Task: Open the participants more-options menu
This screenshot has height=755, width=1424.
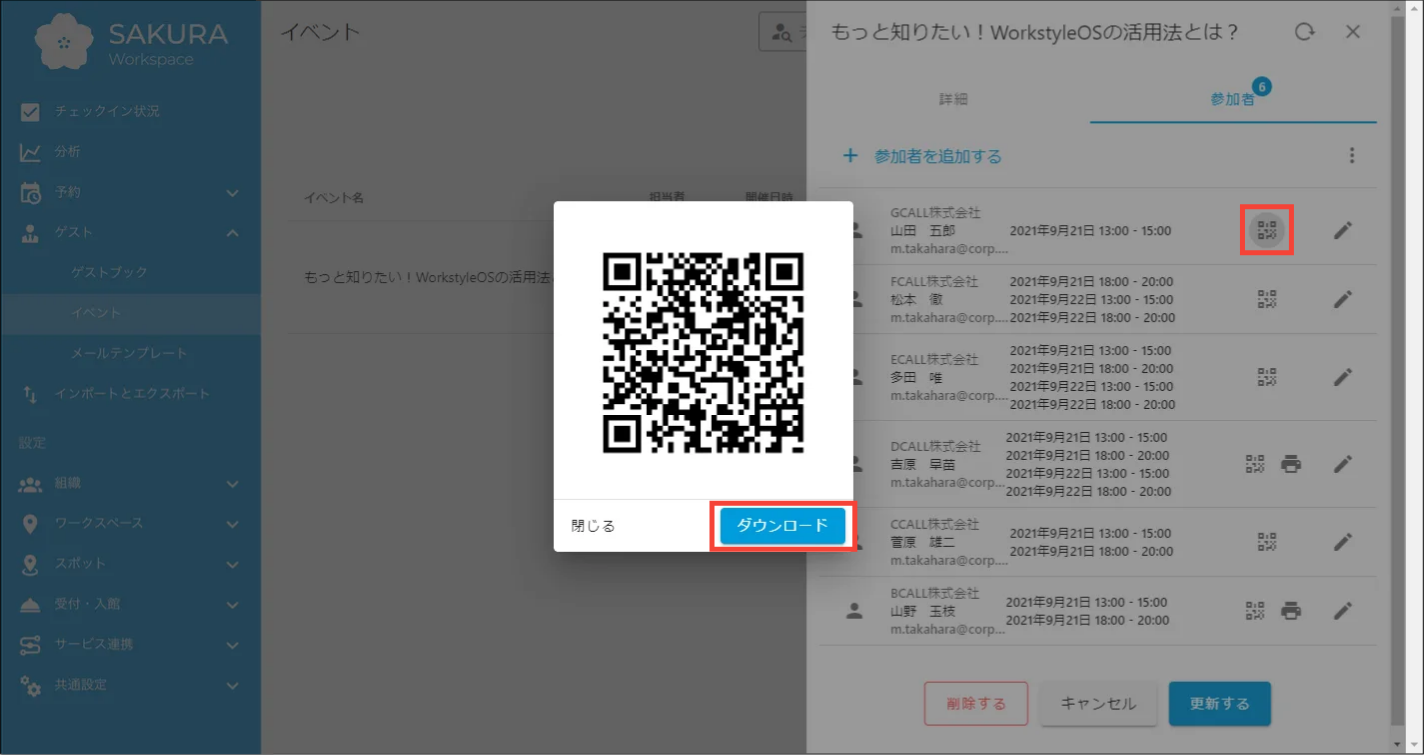Action: tap(1352, 156)
